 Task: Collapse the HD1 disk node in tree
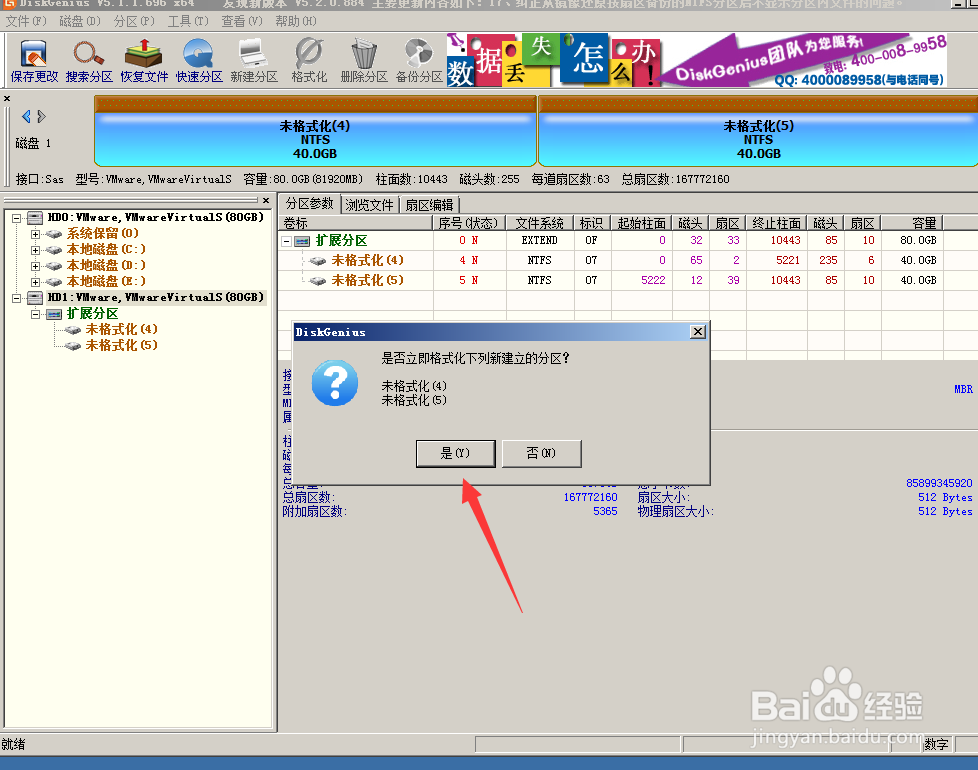[16, 298]
